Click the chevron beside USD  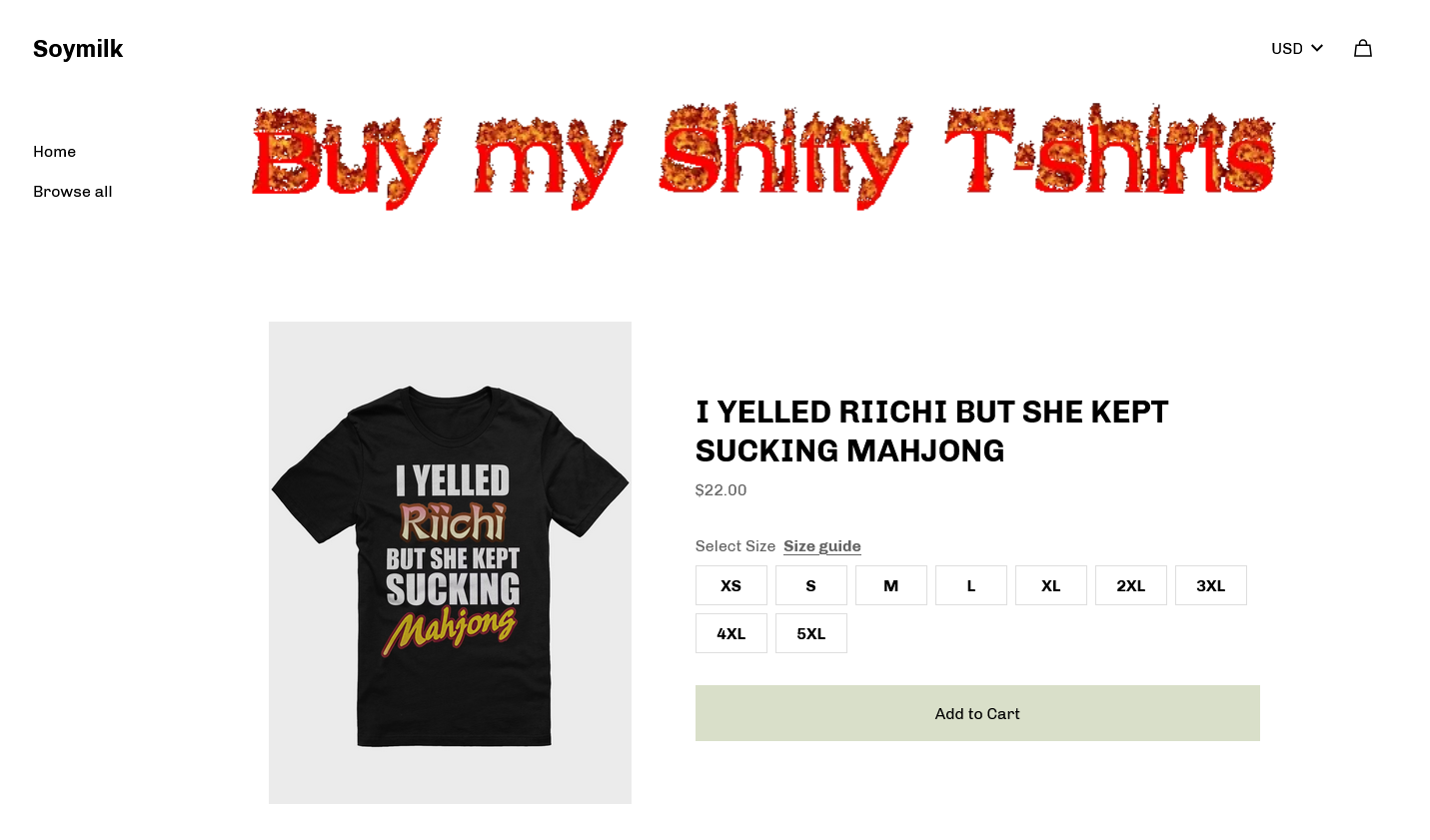click(x=1317, y=48)
